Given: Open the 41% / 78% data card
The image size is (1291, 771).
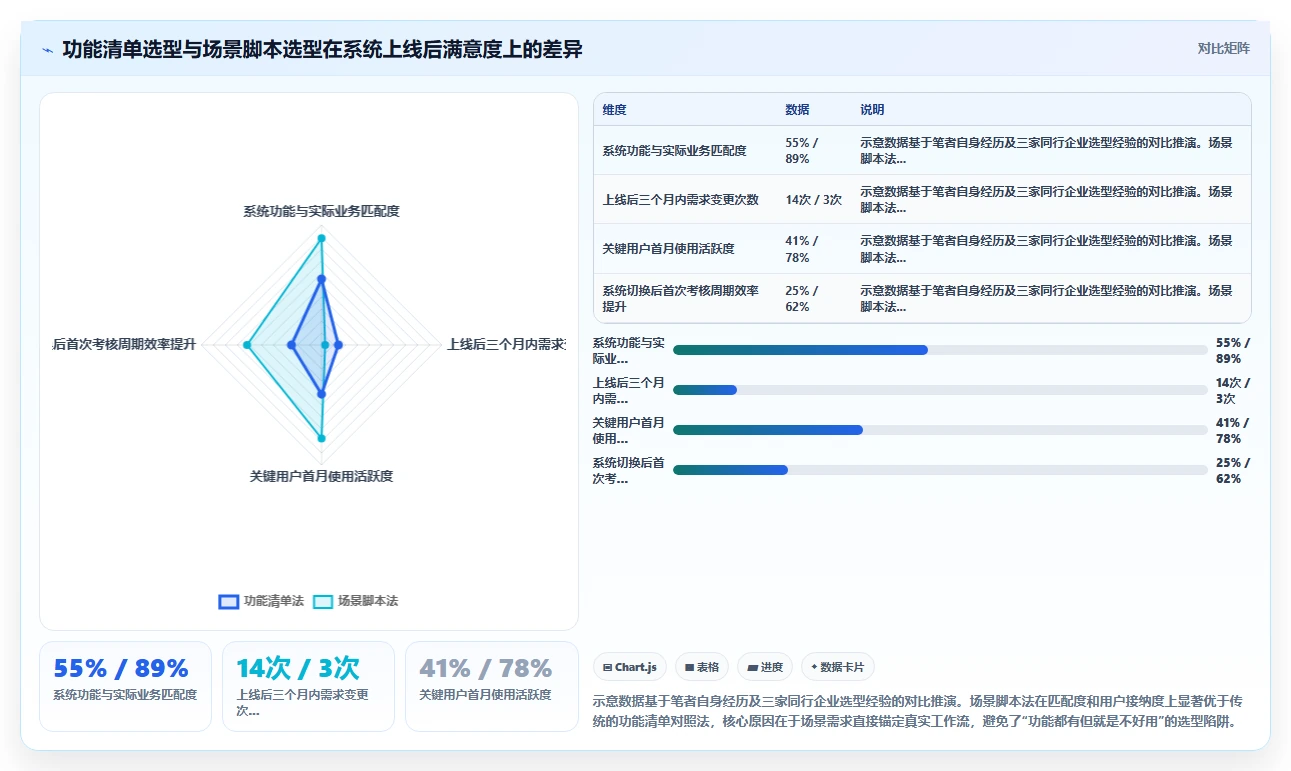Looking at the screenshot, I should [491, 686].
